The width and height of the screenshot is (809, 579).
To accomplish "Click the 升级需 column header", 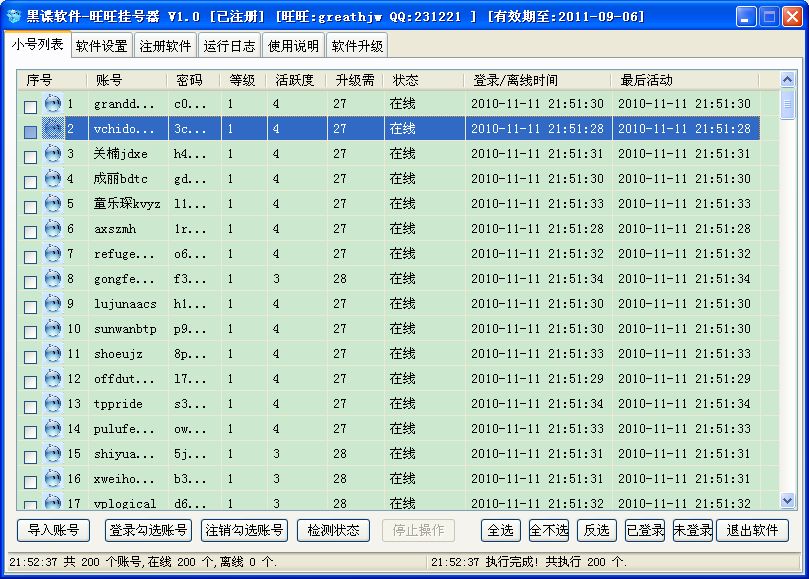I will (x=355, y=81).
